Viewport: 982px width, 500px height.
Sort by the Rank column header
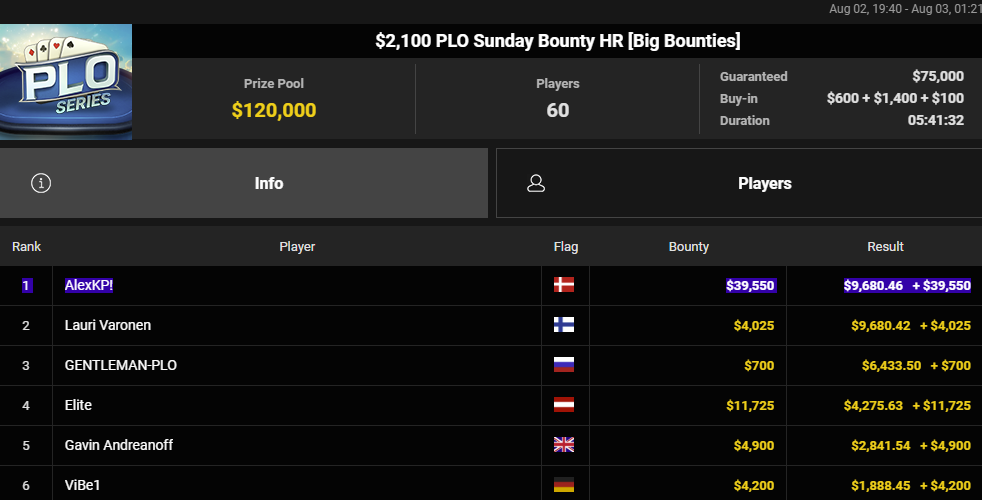pos(26,247)
